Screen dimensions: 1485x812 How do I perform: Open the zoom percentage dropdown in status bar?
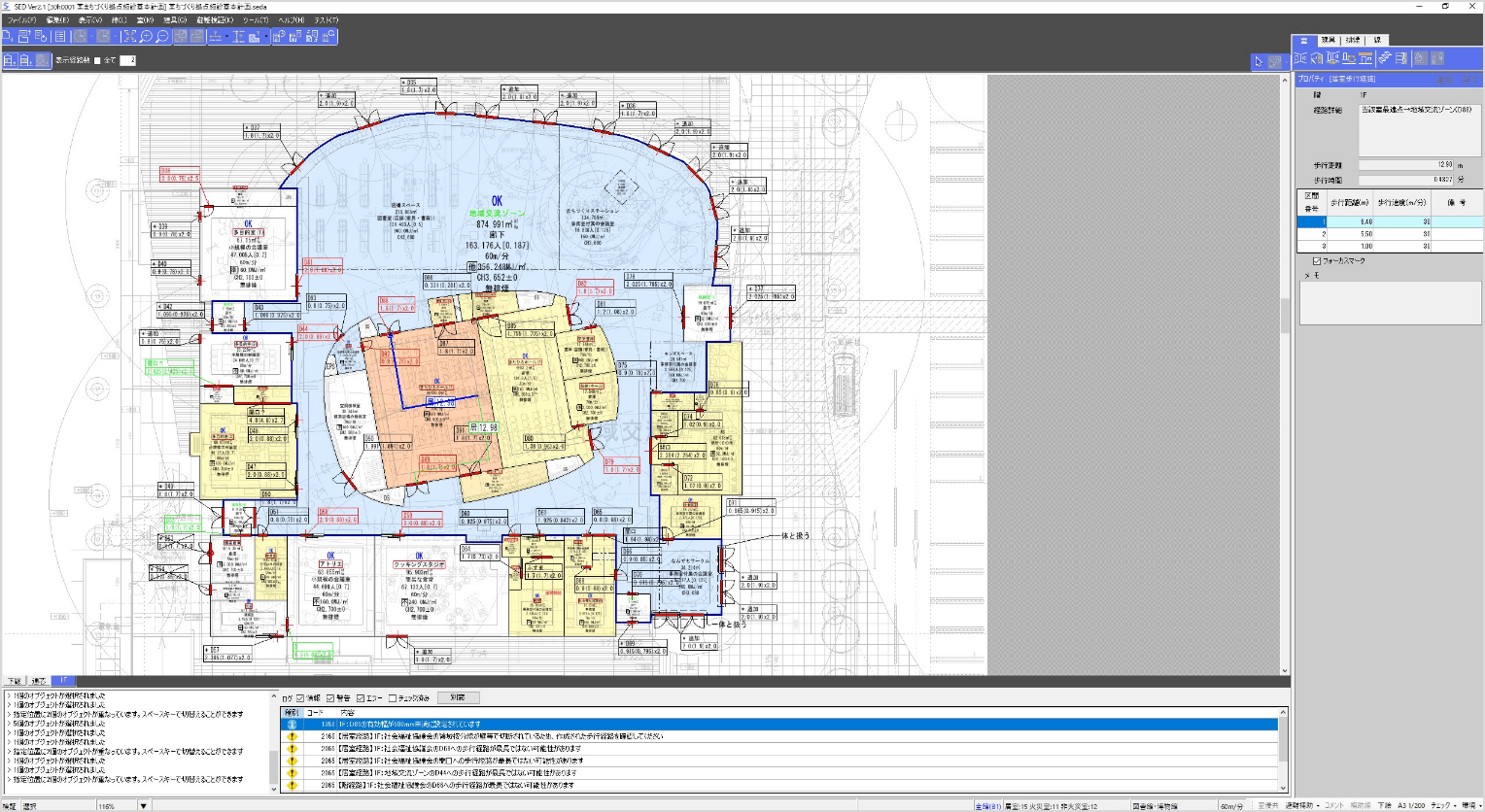[143, 805]
